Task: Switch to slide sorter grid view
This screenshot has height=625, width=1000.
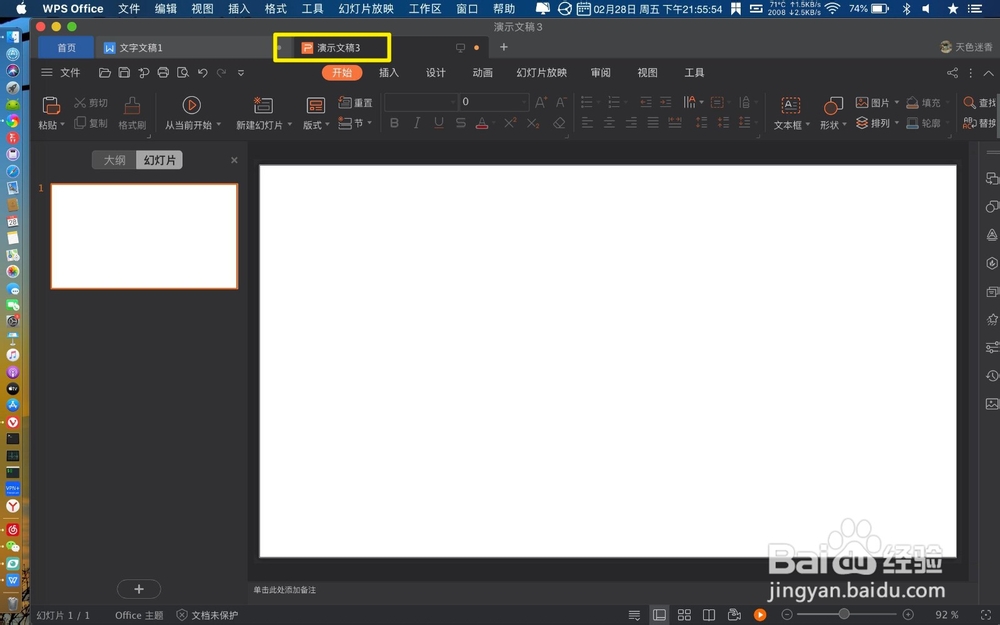Action: click(x=684, y=615)
